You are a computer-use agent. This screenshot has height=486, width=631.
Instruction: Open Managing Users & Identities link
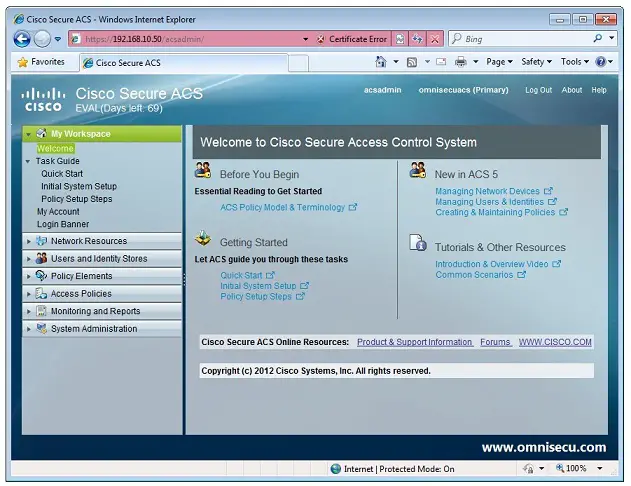[496, 202]
